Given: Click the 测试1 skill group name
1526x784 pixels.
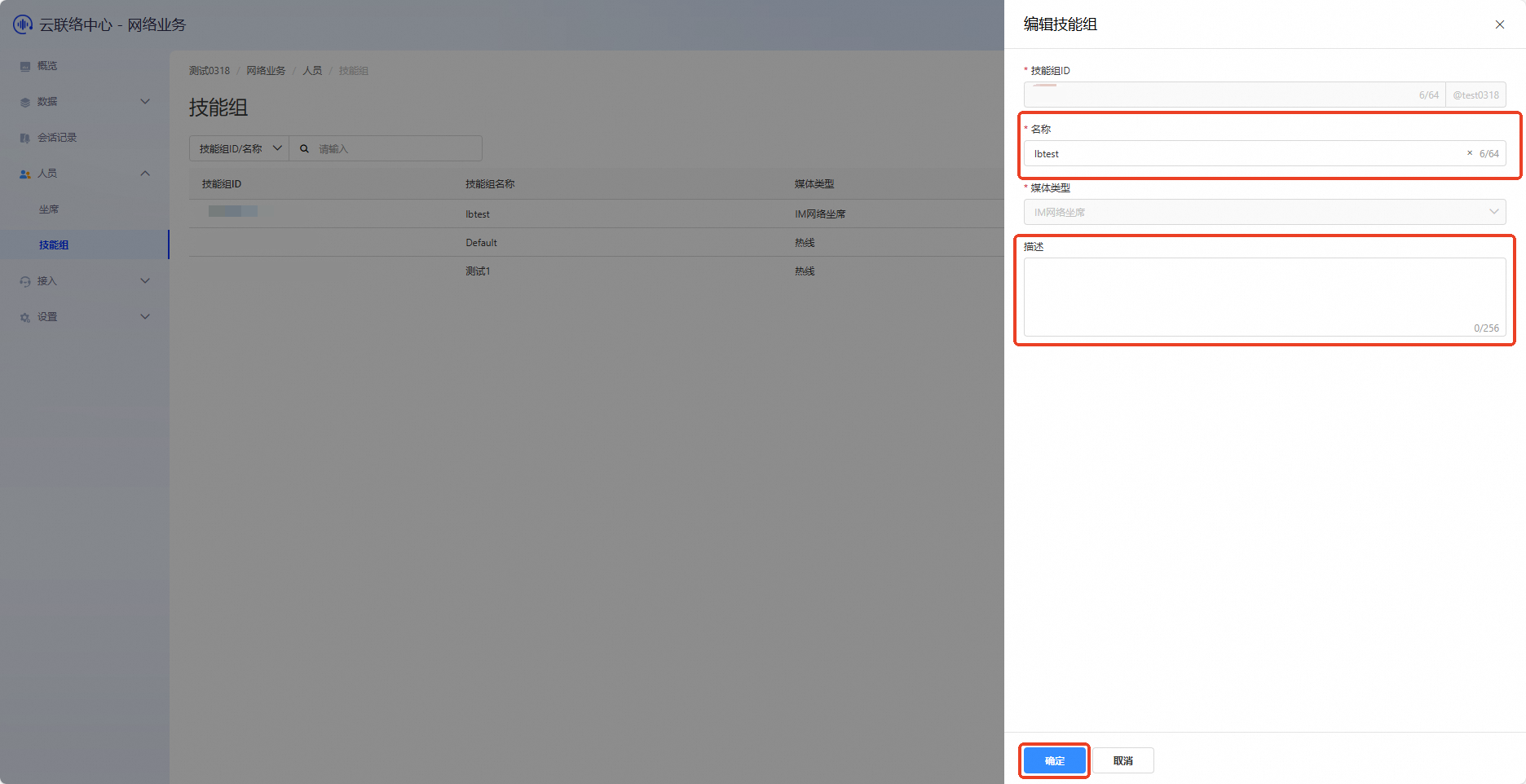Looking at the screenshot, I should click(478, 271).
